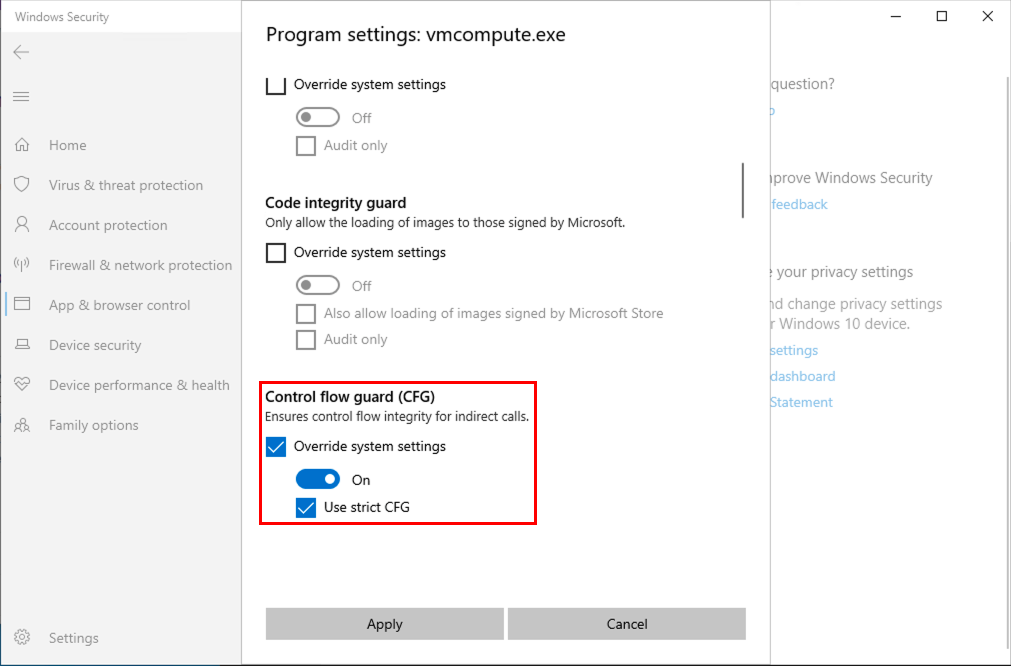Open the dashboard link
This screenshot has width=1011, height=666.
803,376
